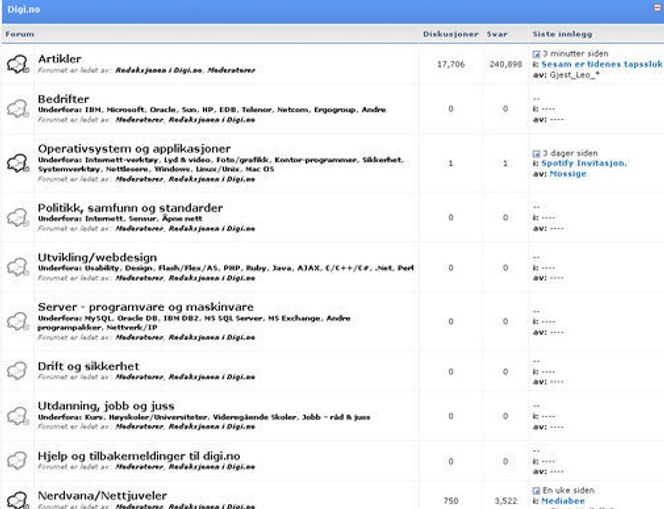This screenshot has height=509, width=664.
Task: Open the Foto/grafikk subforum
Action: pyautogui.click(x=242, y=160)
